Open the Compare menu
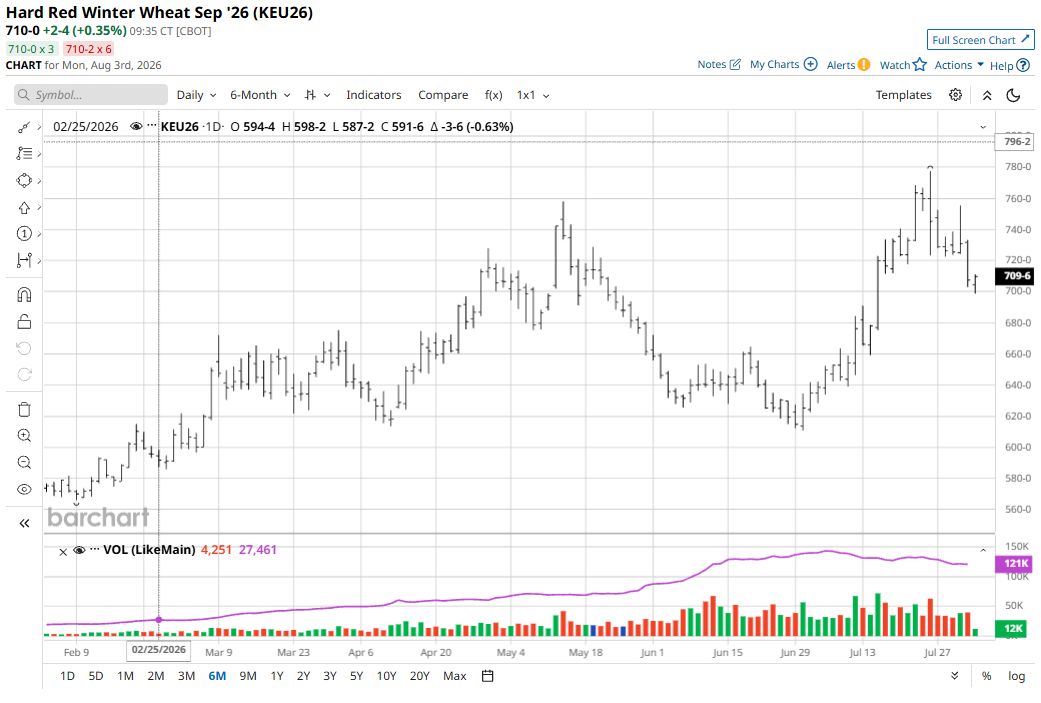 click(443, 95)
